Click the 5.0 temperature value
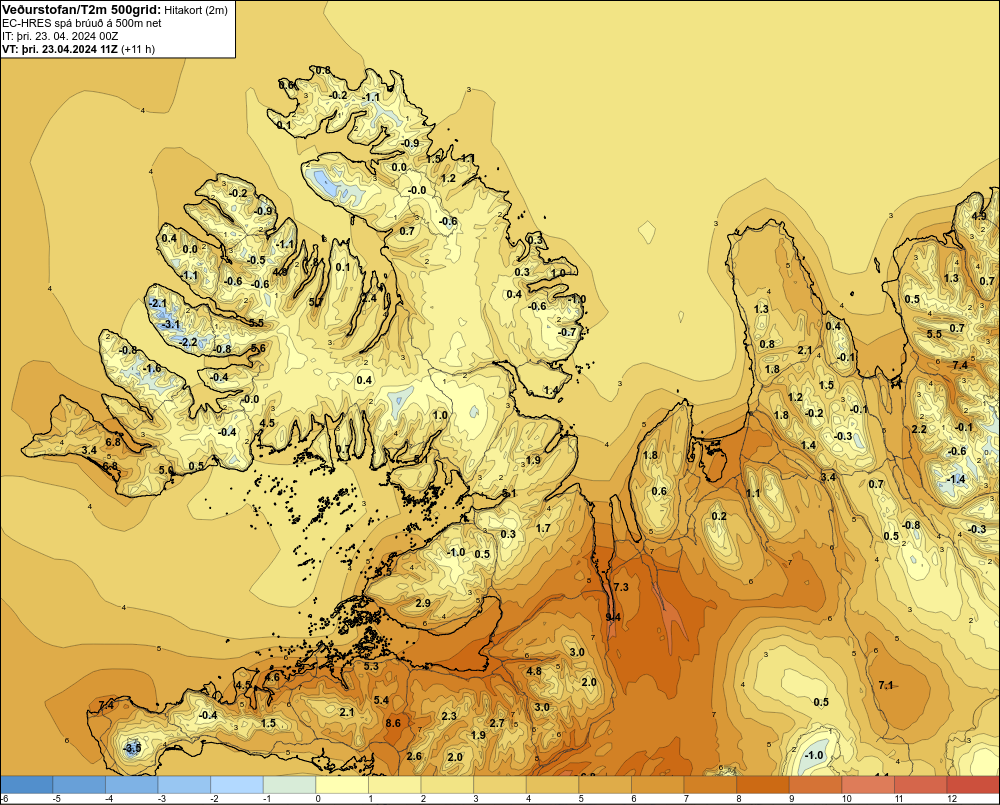 [166, 470]
